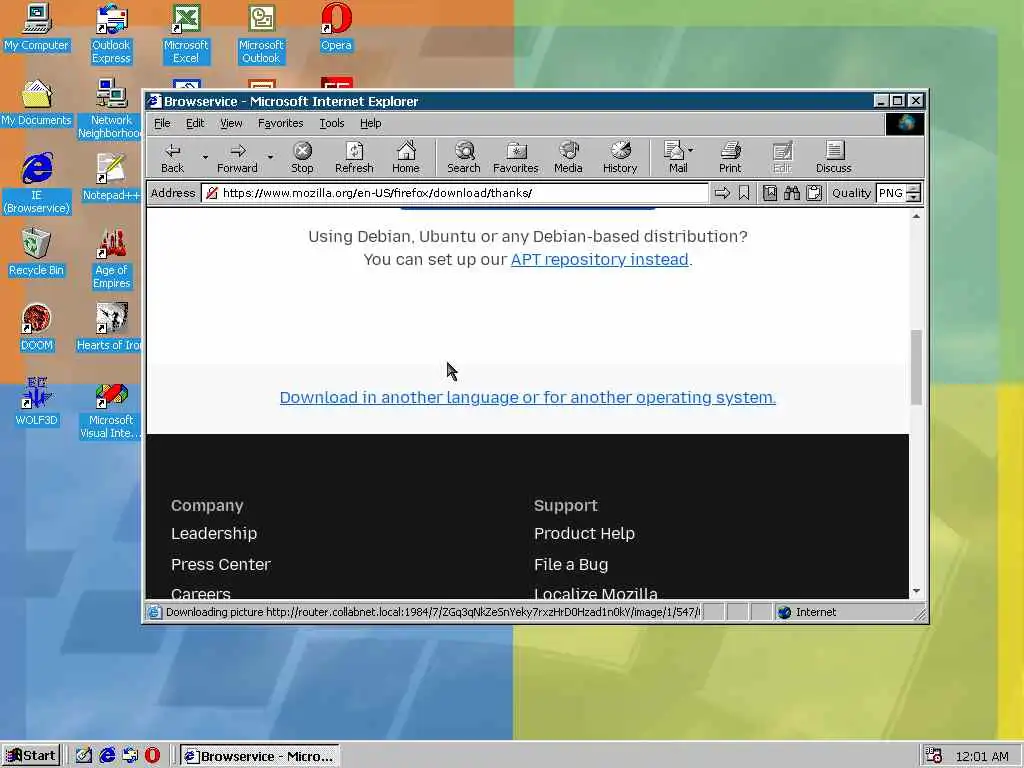Select the WOLF3D desktop shortcut
This screenshot has width=1024, height=768.
coord(36,402)
